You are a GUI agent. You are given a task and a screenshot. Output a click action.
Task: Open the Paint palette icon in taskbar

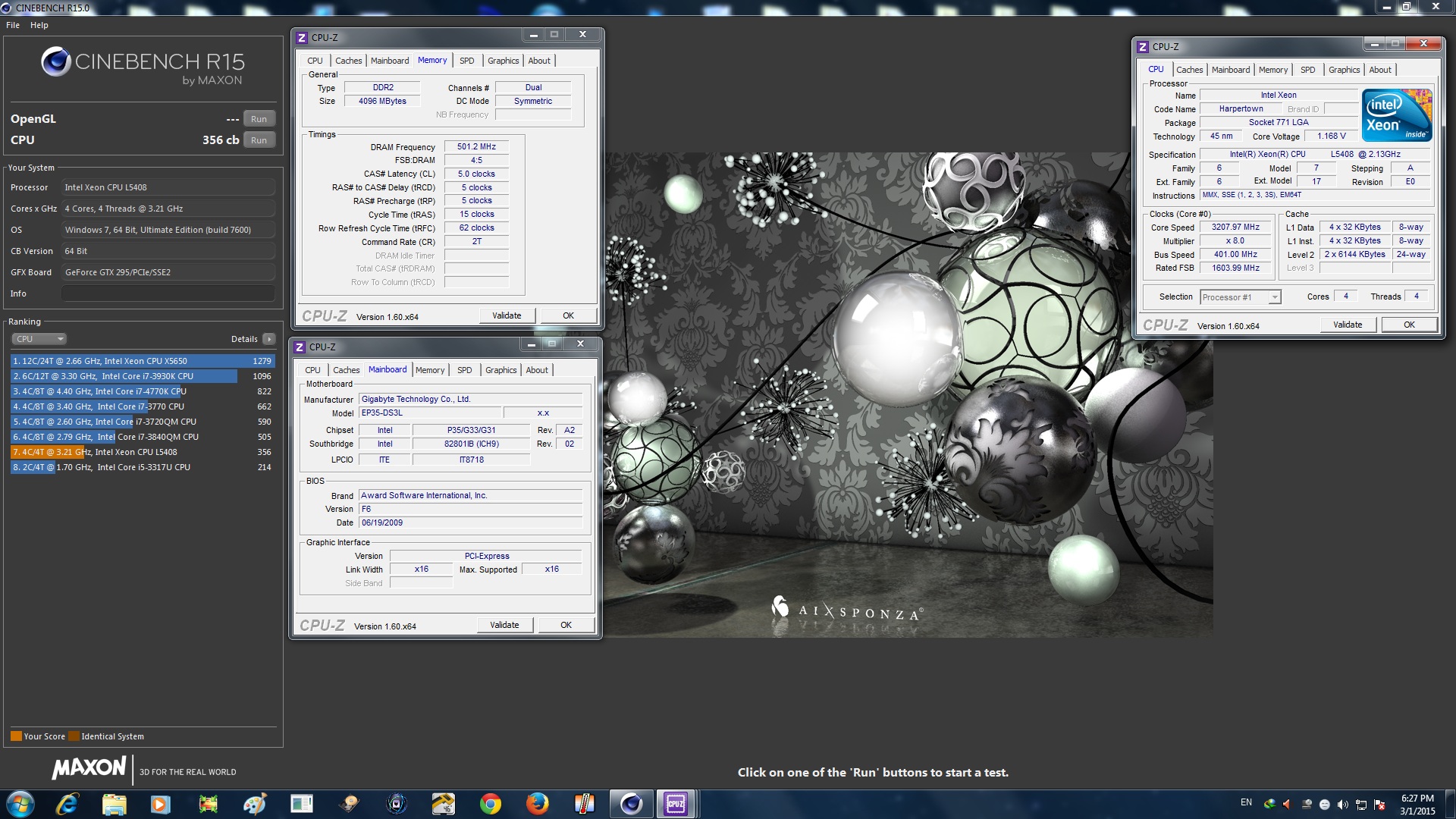(x=255, y=804)
